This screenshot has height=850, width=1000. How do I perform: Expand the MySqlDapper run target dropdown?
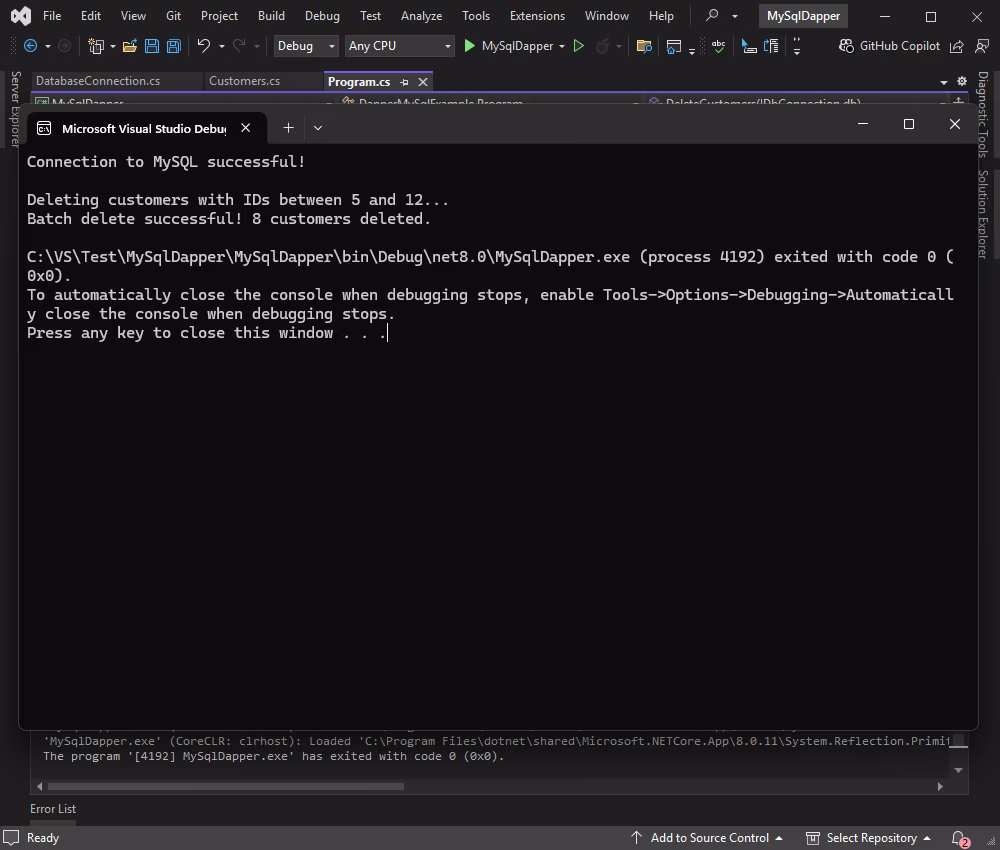point(563,45)
